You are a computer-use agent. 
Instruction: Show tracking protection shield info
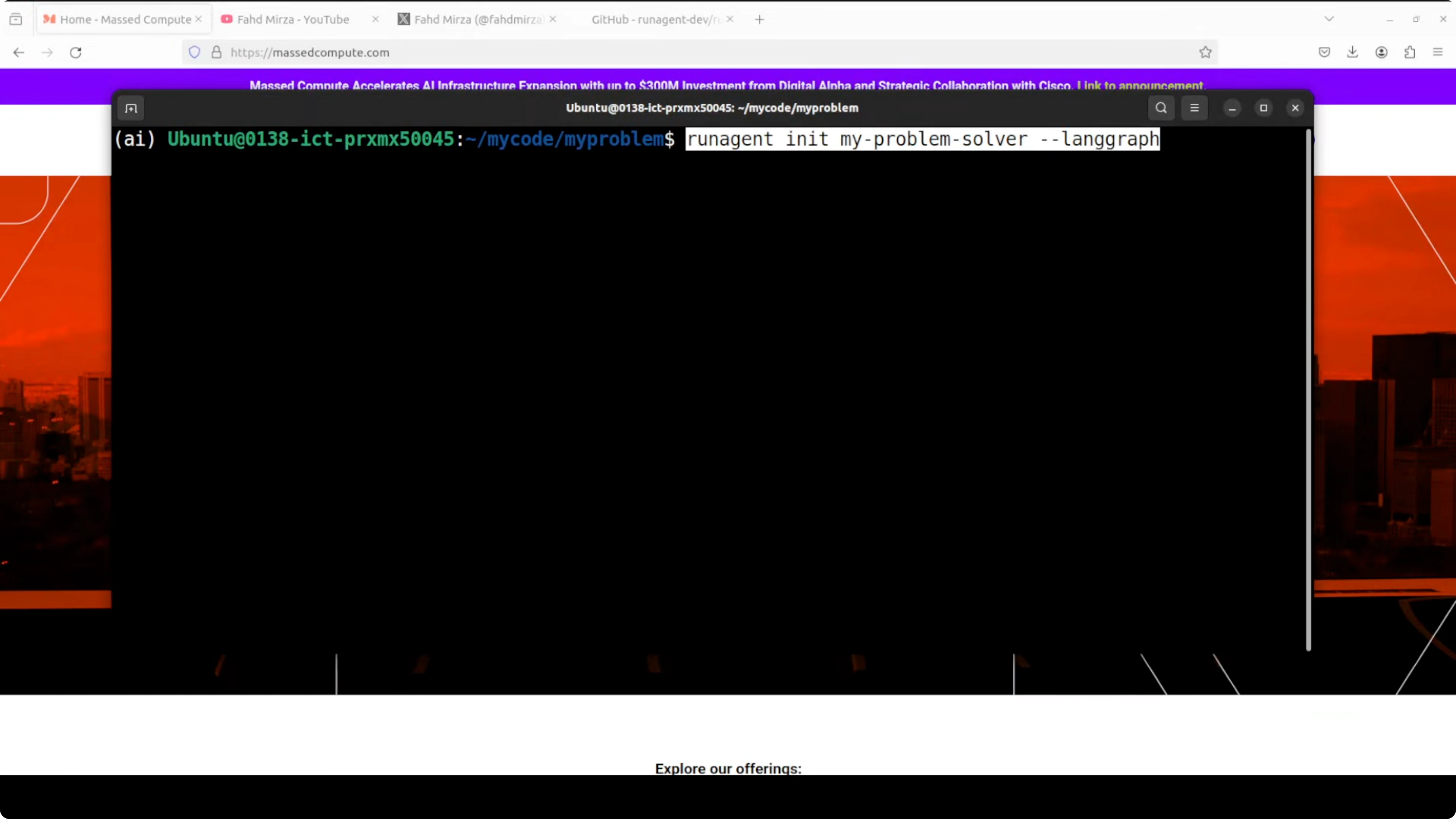(194, 53)
